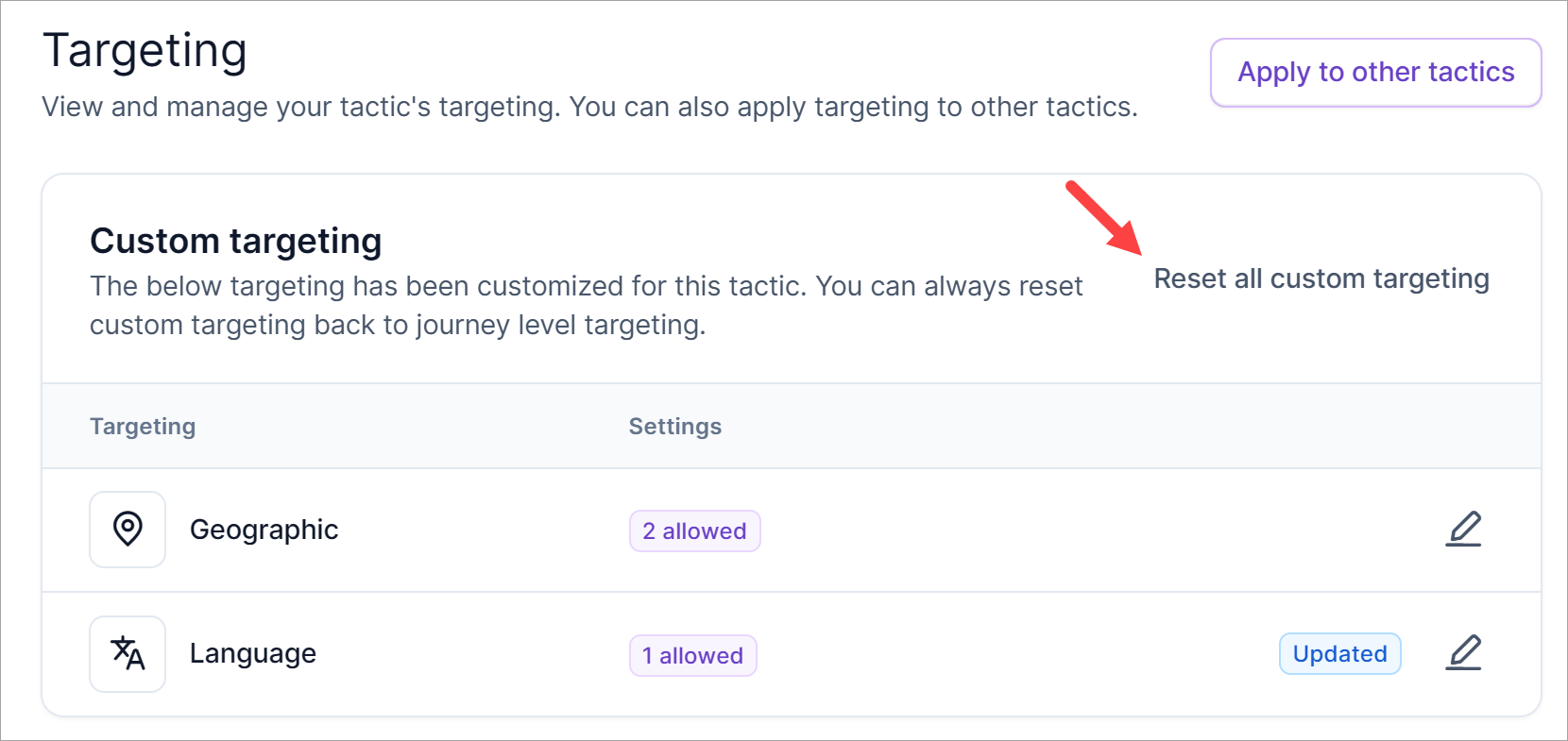Select the Geographic row label
Screen dimensions: 1568x741
(264, 530)
